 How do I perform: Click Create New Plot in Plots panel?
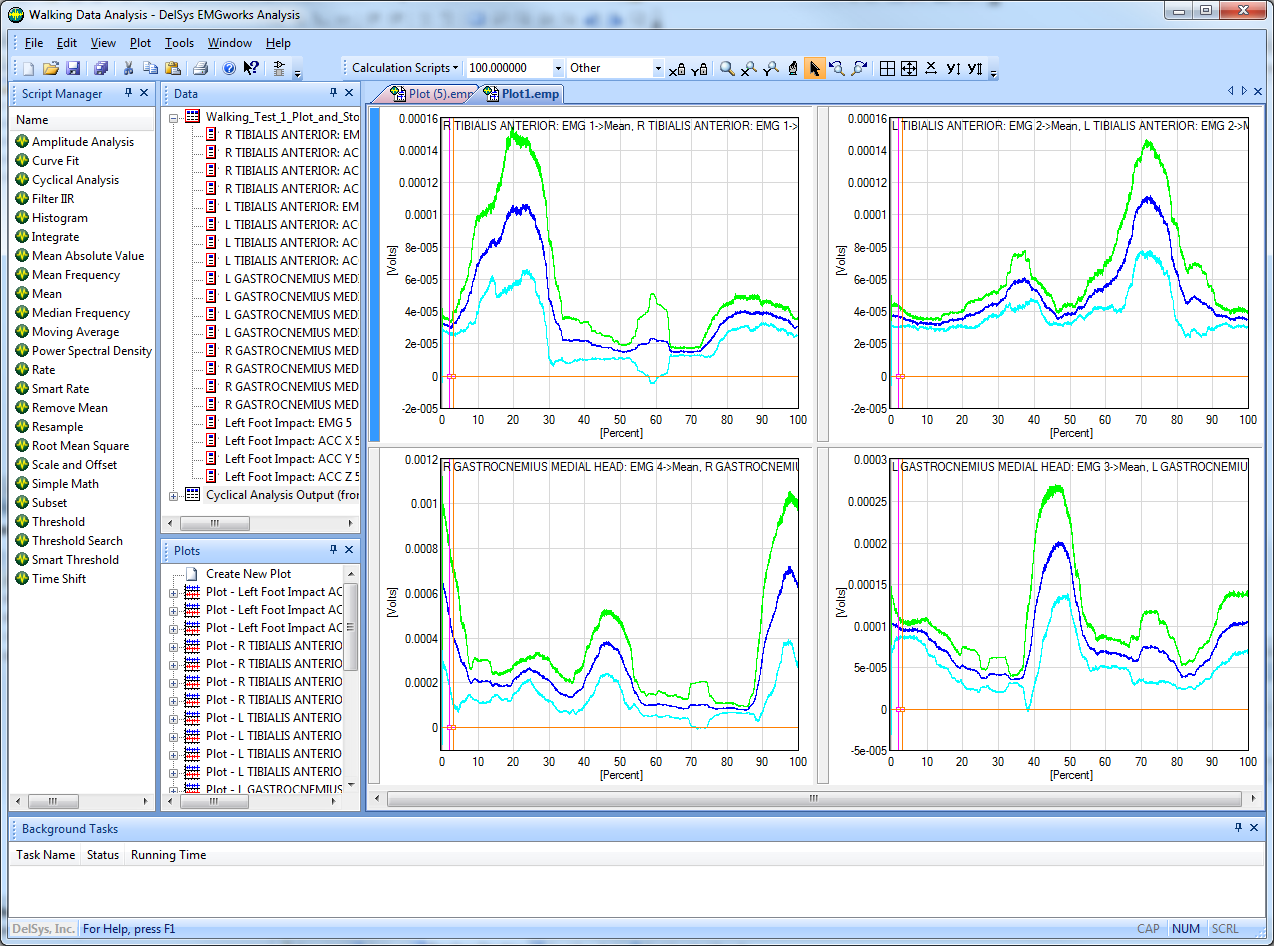248,574
